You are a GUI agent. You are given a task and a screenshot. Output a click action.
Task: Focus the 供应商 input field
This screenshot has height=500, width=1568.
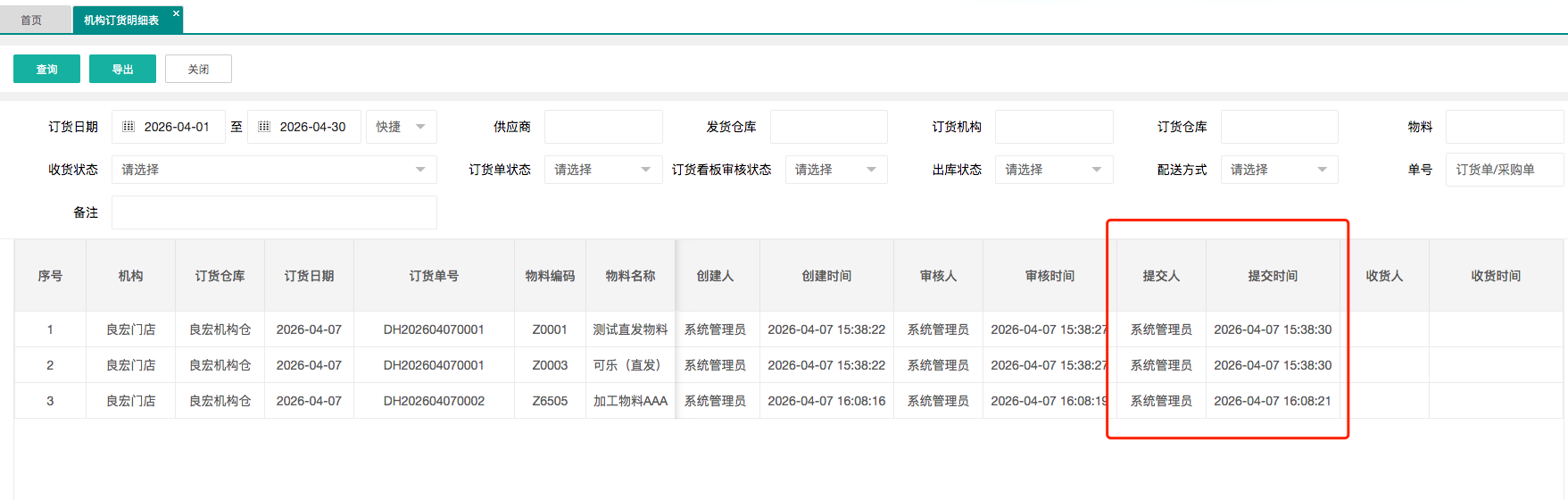[603, 127]
